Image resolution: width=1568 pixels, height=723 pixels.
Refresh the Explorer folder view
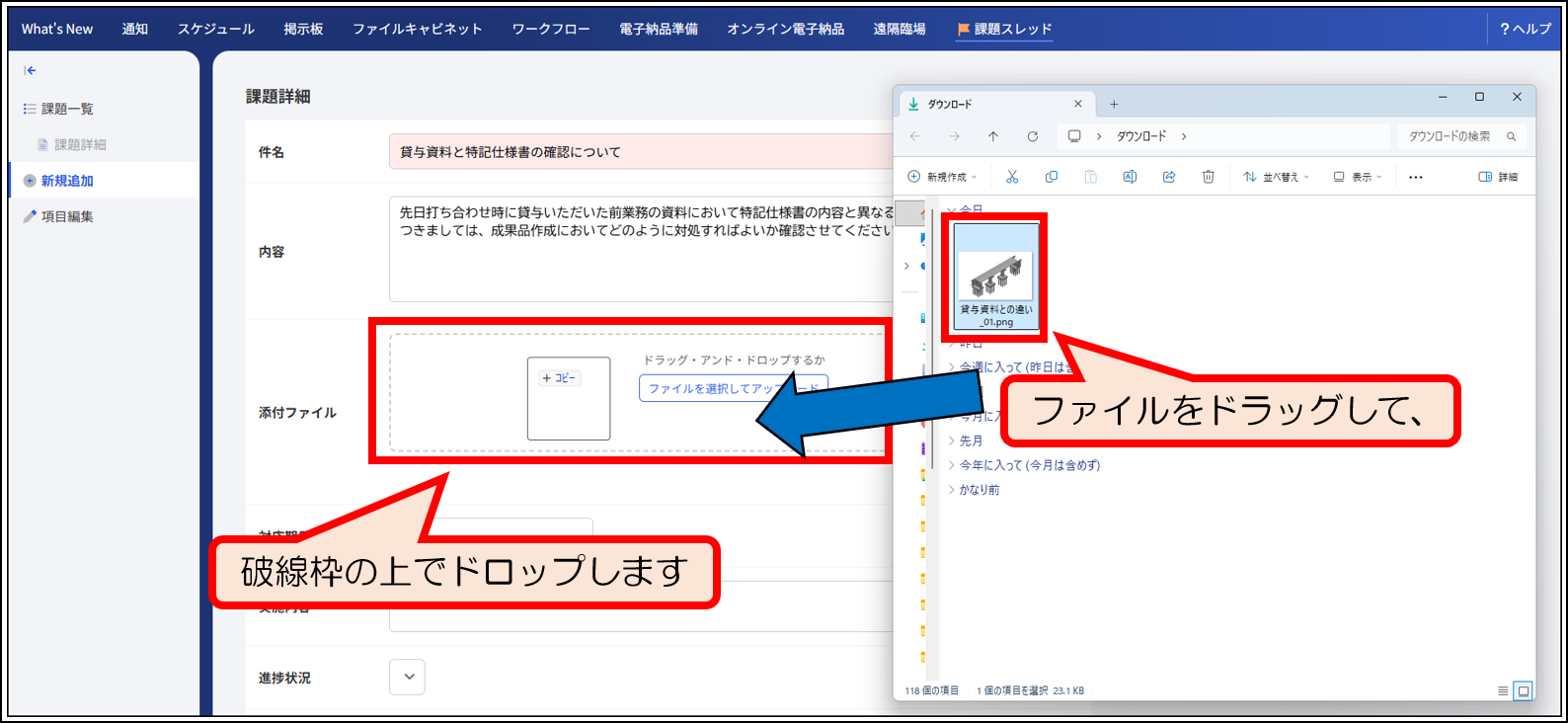tap(1032, 136)
